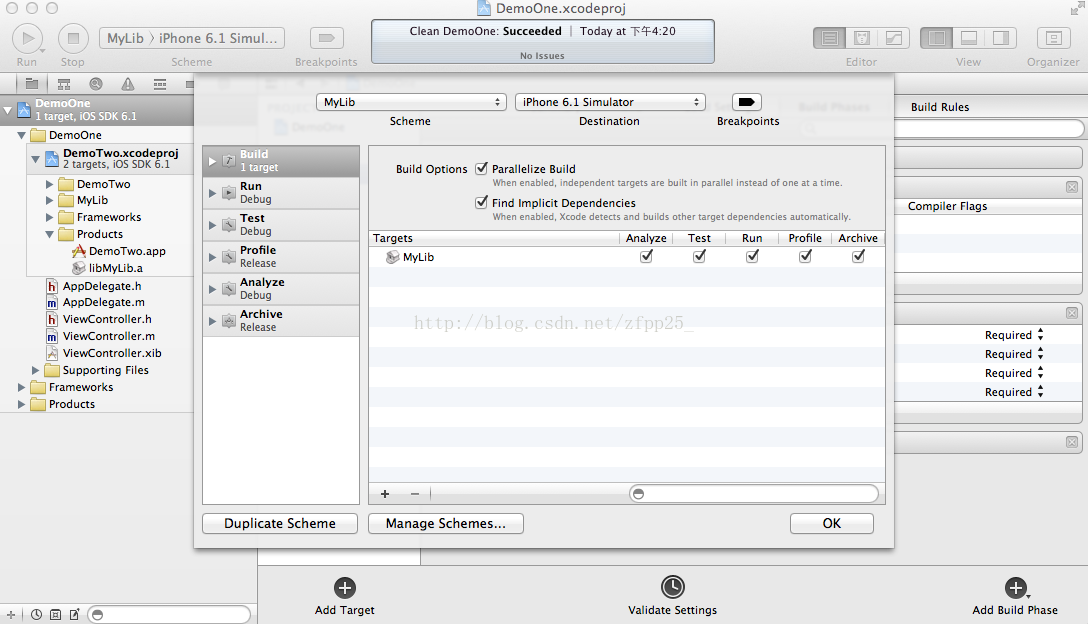
Task: Open the MyLib Scheme dropdown
Action: (x=411, y=102)
